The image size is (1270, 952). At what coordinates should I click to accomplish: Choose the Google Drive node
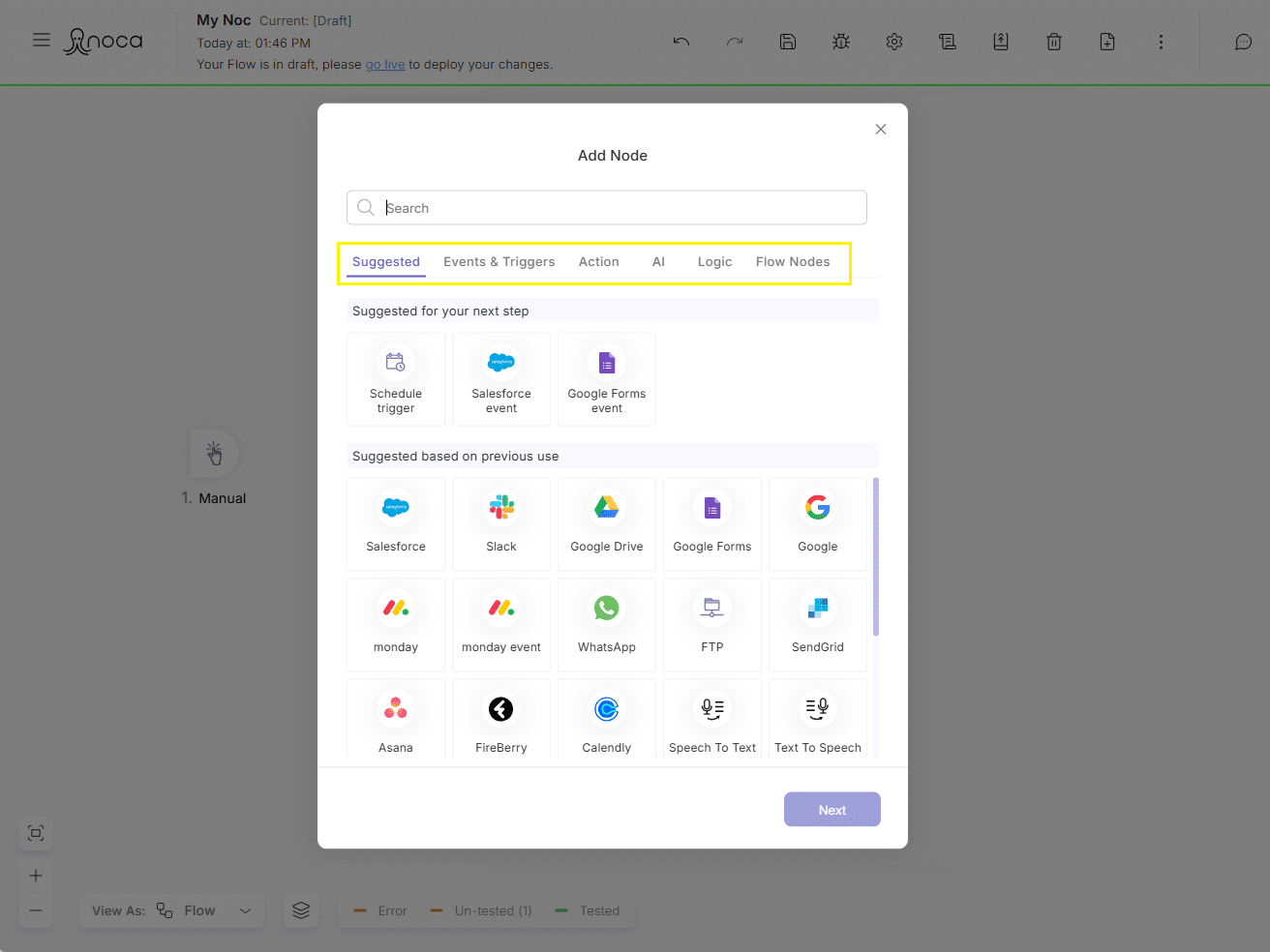(607, 524)
